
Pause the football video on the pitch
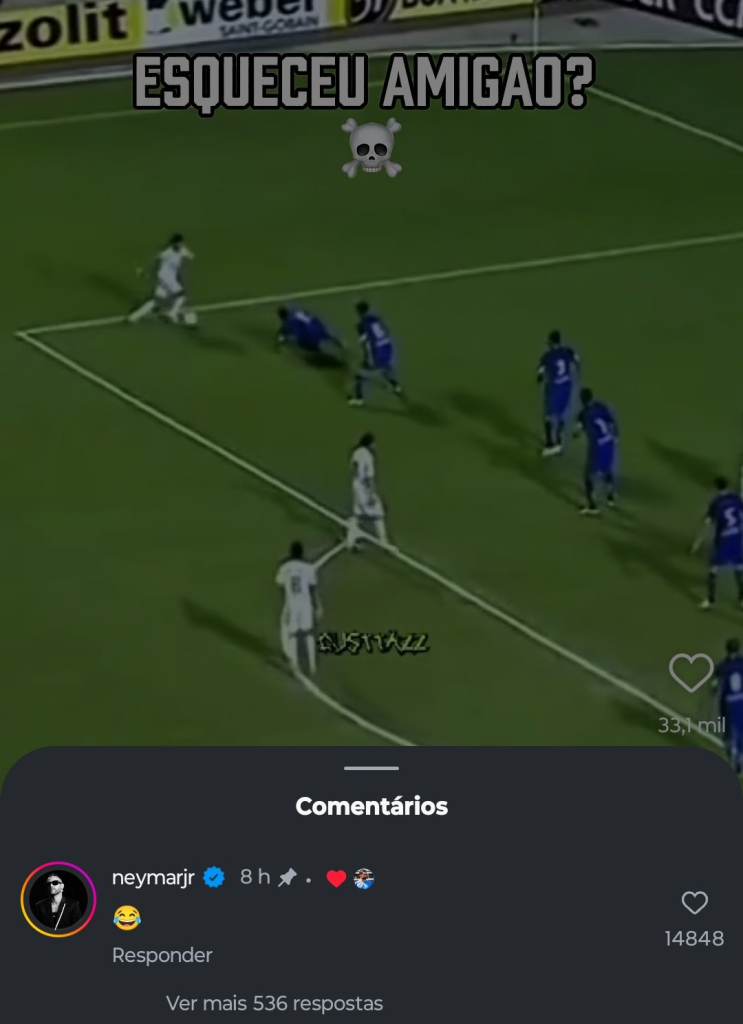(372, 418)
